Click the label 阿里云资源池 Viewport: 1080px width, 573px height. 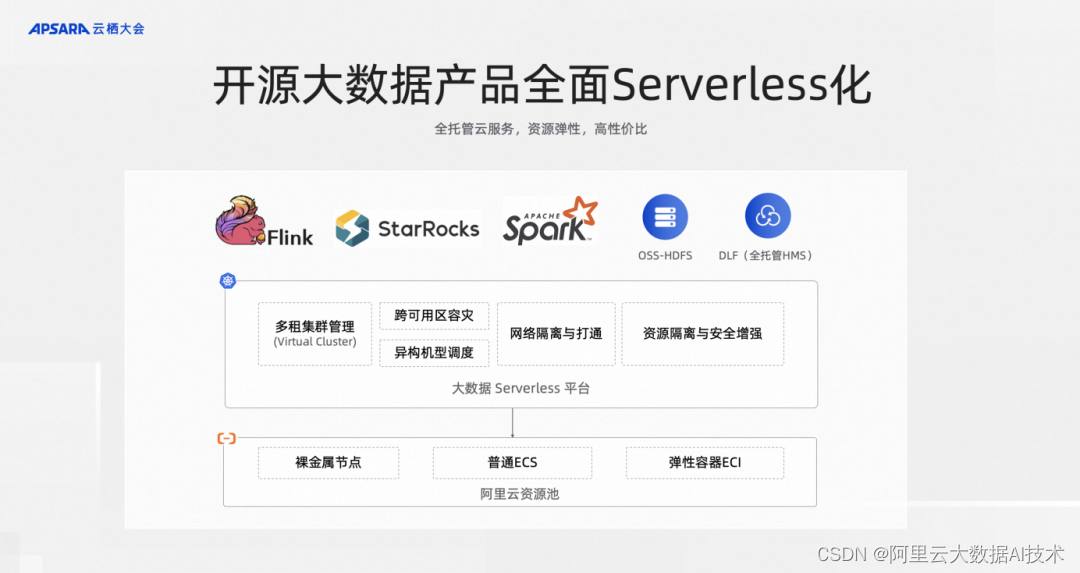coord(519,494)
